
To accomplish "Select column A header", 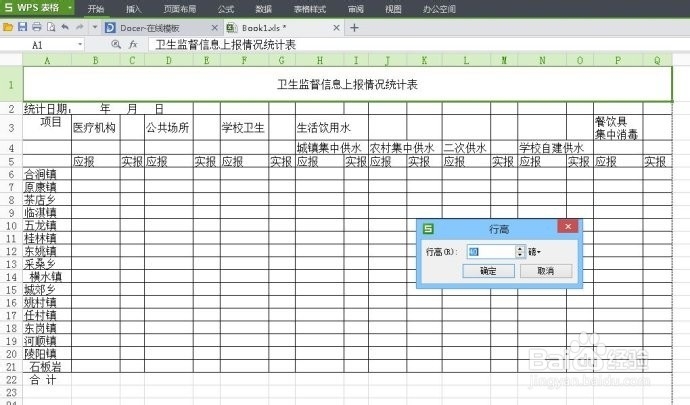I will (x=47, y=60).
